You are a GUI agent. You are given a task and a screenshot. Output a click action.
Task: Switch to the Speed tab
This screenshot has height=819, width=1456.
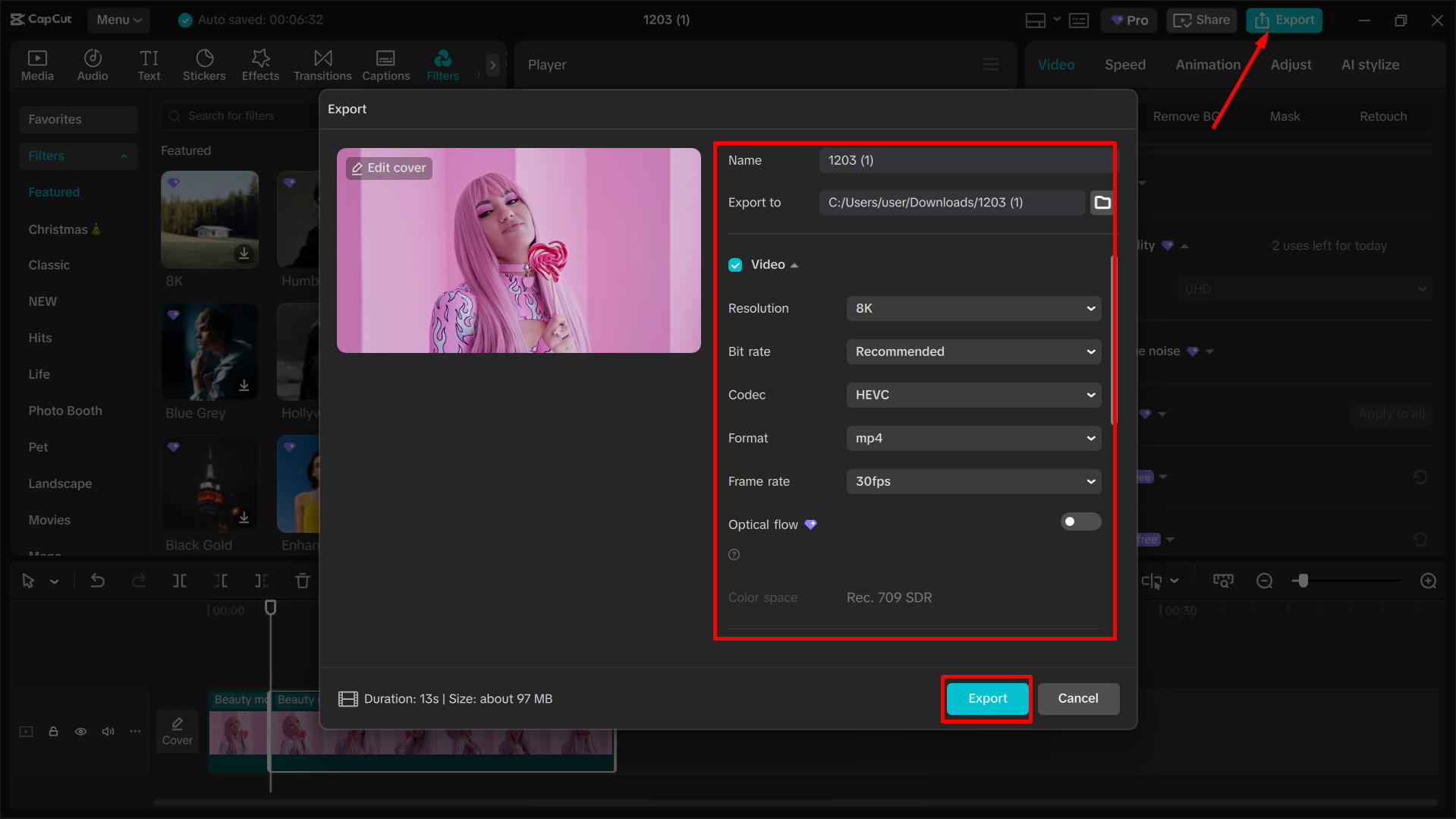[1124, 65]
